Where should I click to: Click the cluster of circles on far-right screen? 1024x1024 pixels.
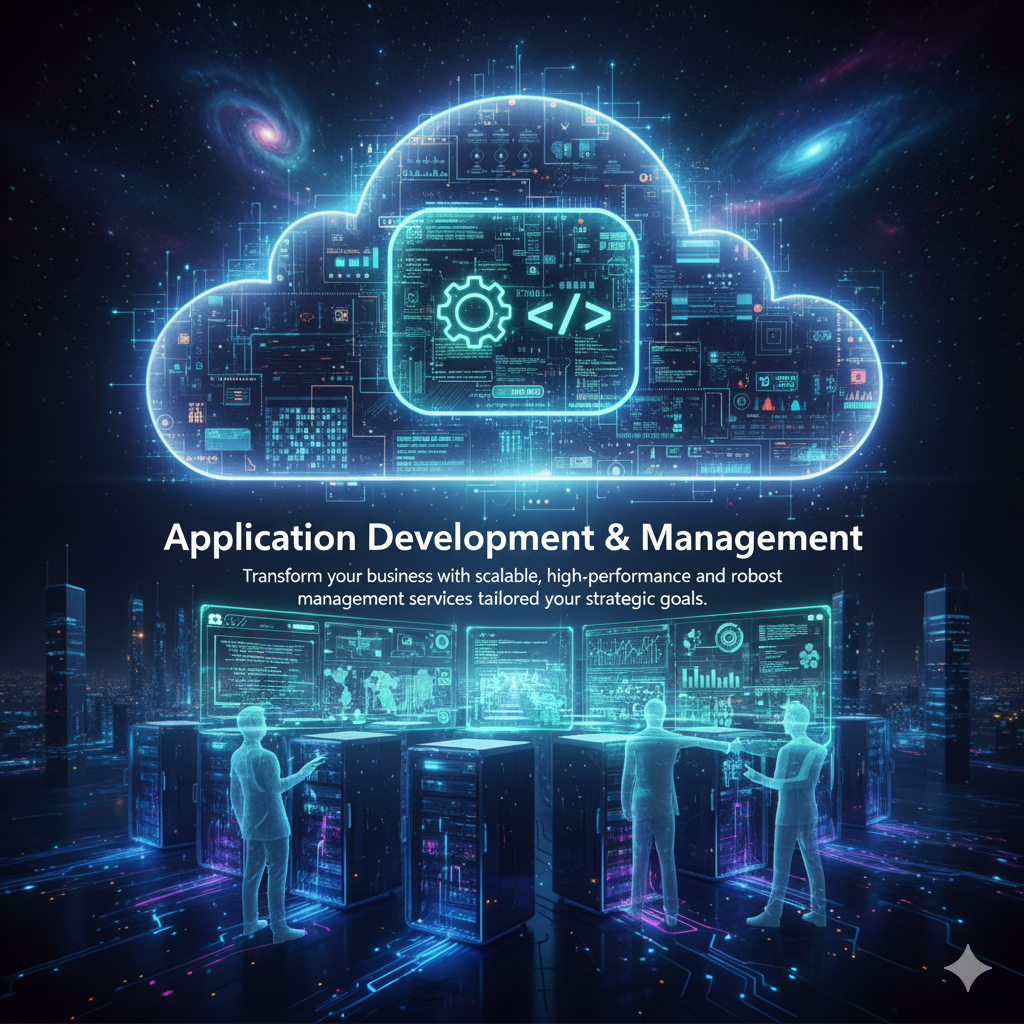tap(806, 656)
